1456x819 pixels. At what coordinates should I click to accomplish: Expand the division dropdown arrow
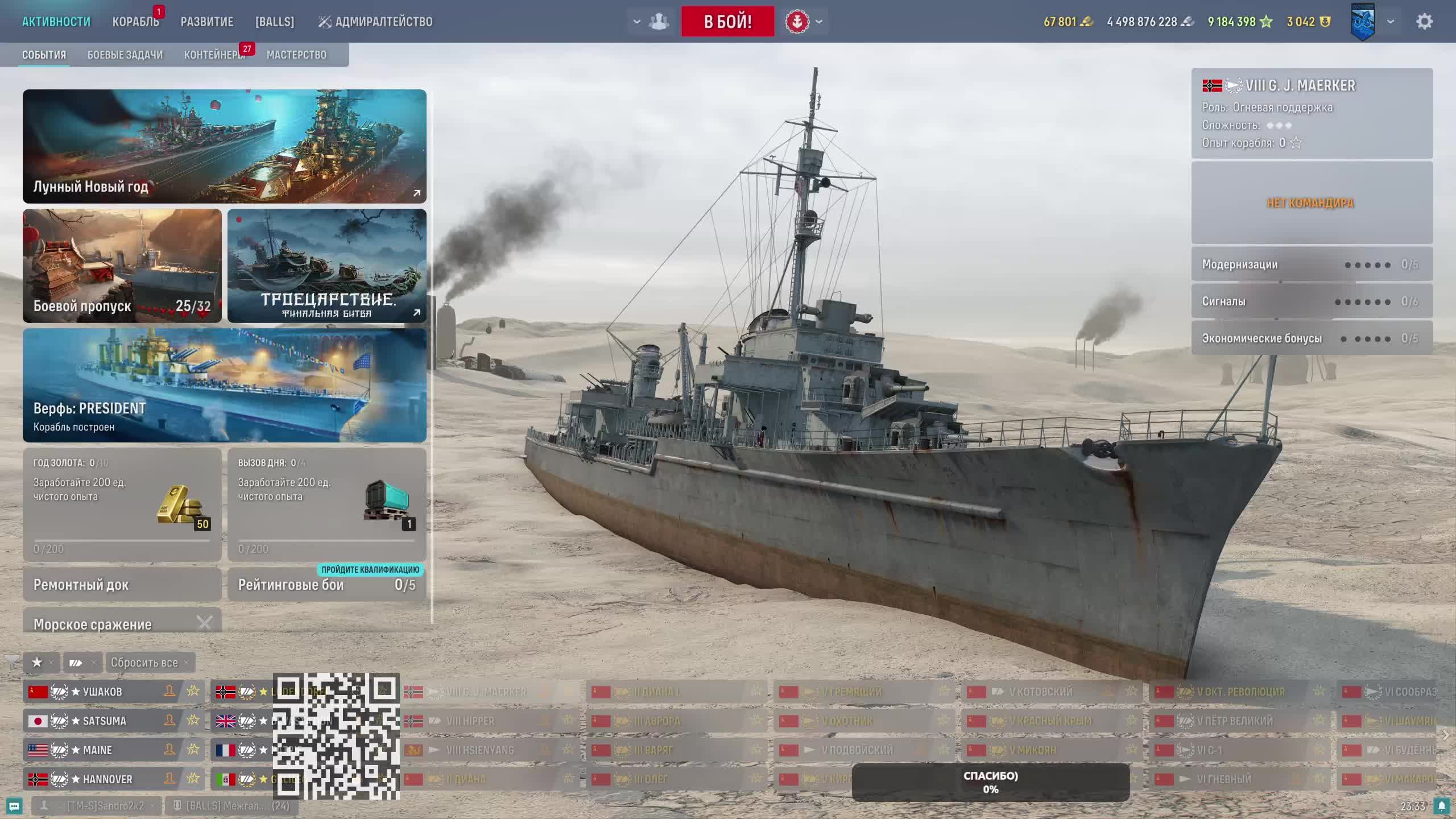pos(636,22)
